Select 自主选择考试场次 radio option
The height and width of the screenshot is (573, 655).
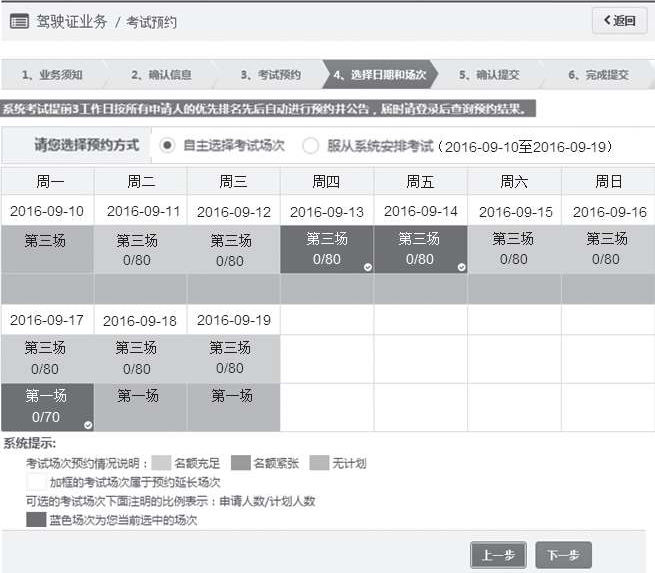pos(167,145)
